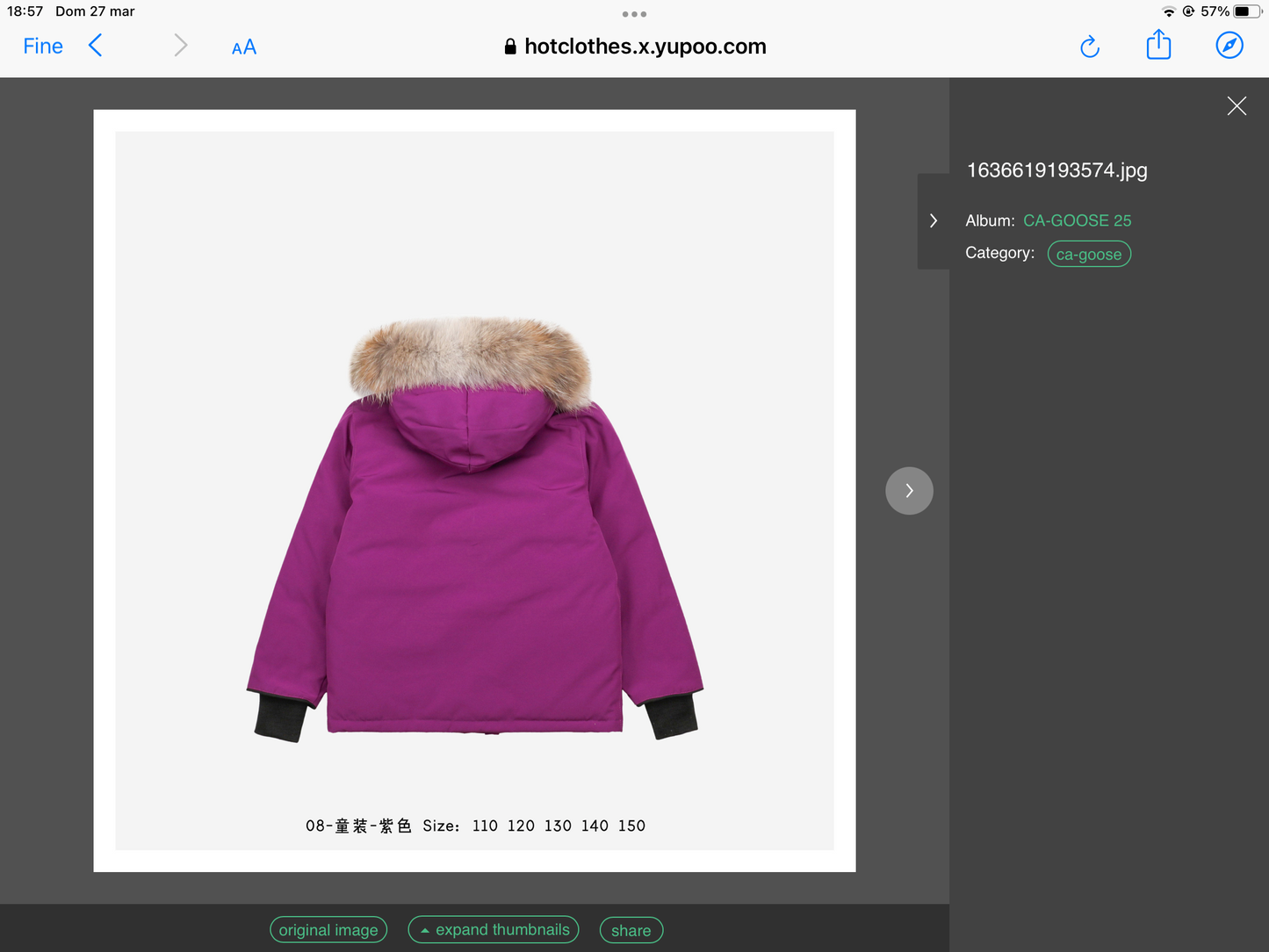Open Safari browsing compass menu

pos(1229,46)
